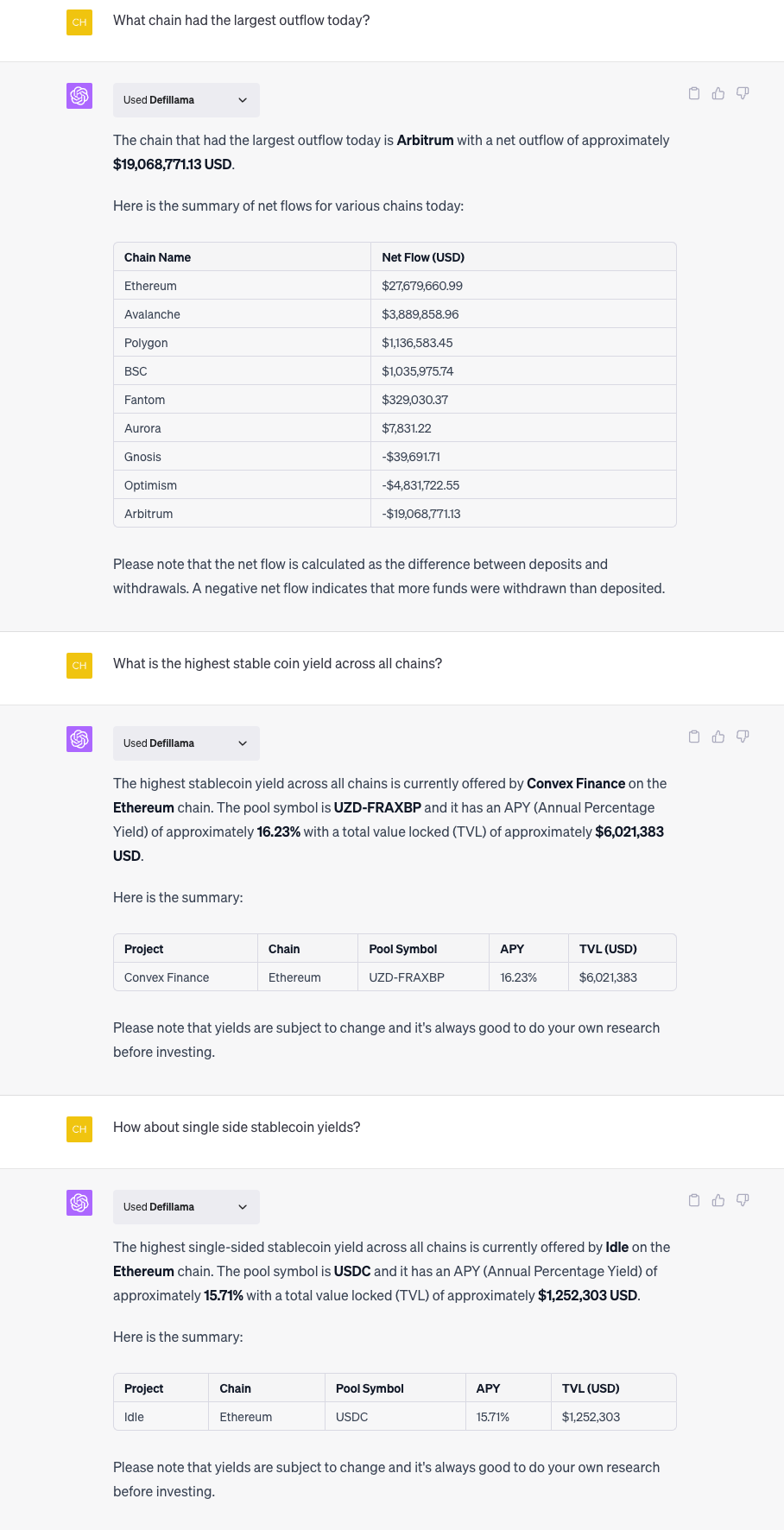Thumbs down the Idle USDC yield answer
This screenshot has width=784, height=1530.
pos(743,1200)
